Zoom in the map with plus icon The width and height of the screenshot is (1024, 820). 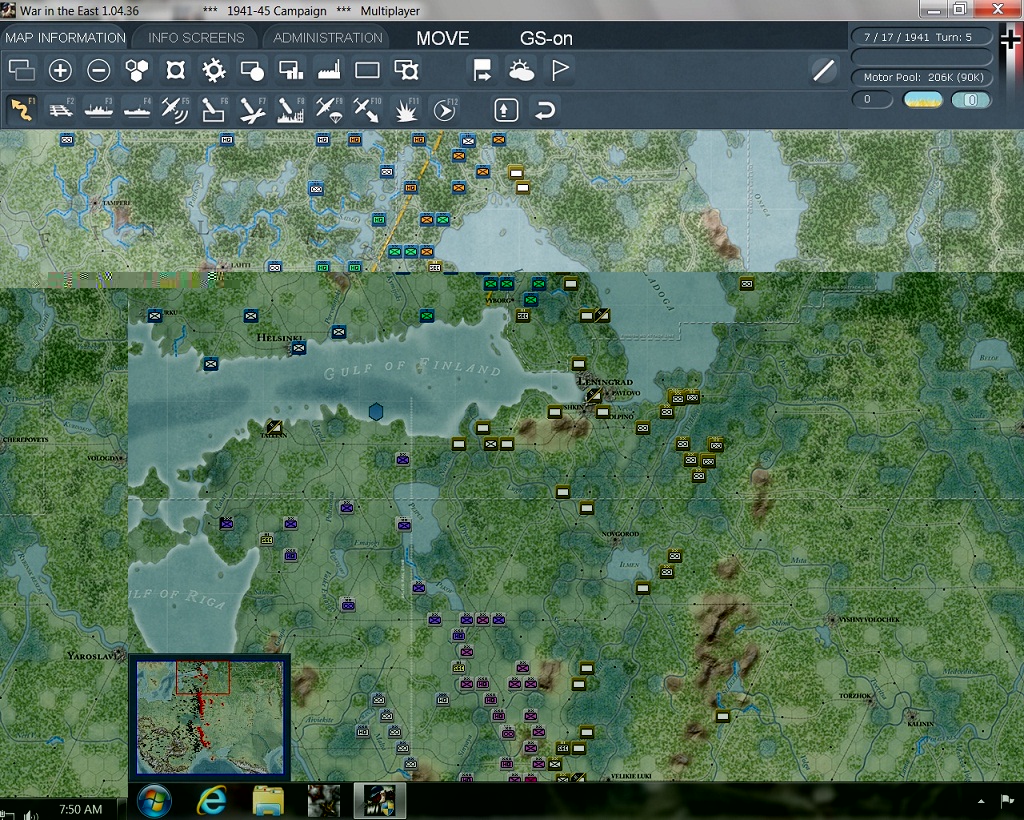click(60, 70)
